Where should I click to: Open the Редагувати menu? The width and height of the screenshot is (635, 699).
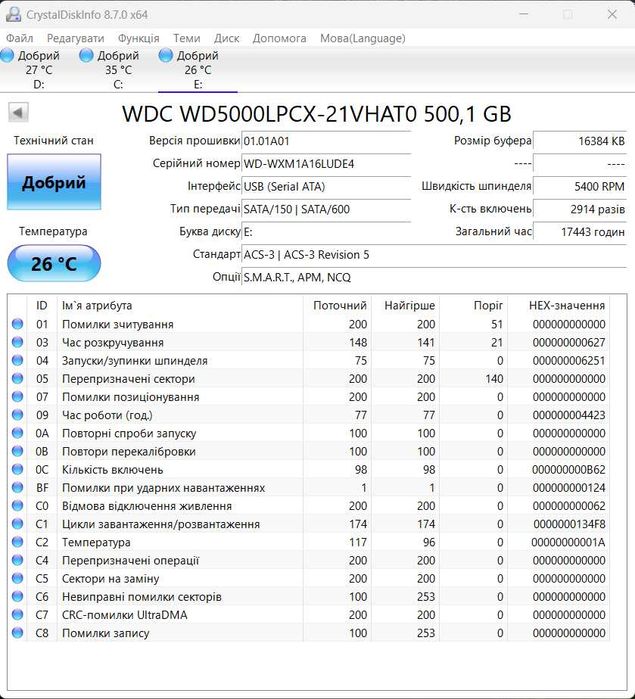[x=75, y=38]
